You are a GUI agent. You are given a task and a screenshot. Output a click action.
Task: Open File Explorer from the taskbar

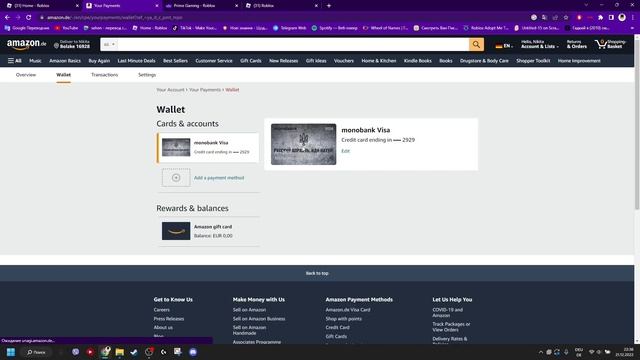point(120,352)
